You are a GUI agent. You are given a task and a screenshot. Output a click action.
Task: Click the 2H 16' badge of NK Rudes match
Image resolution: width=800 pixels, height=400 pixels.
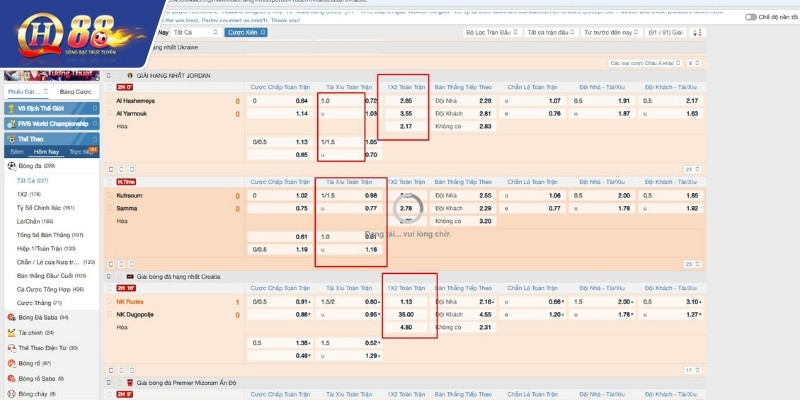[x=126, y=288]
